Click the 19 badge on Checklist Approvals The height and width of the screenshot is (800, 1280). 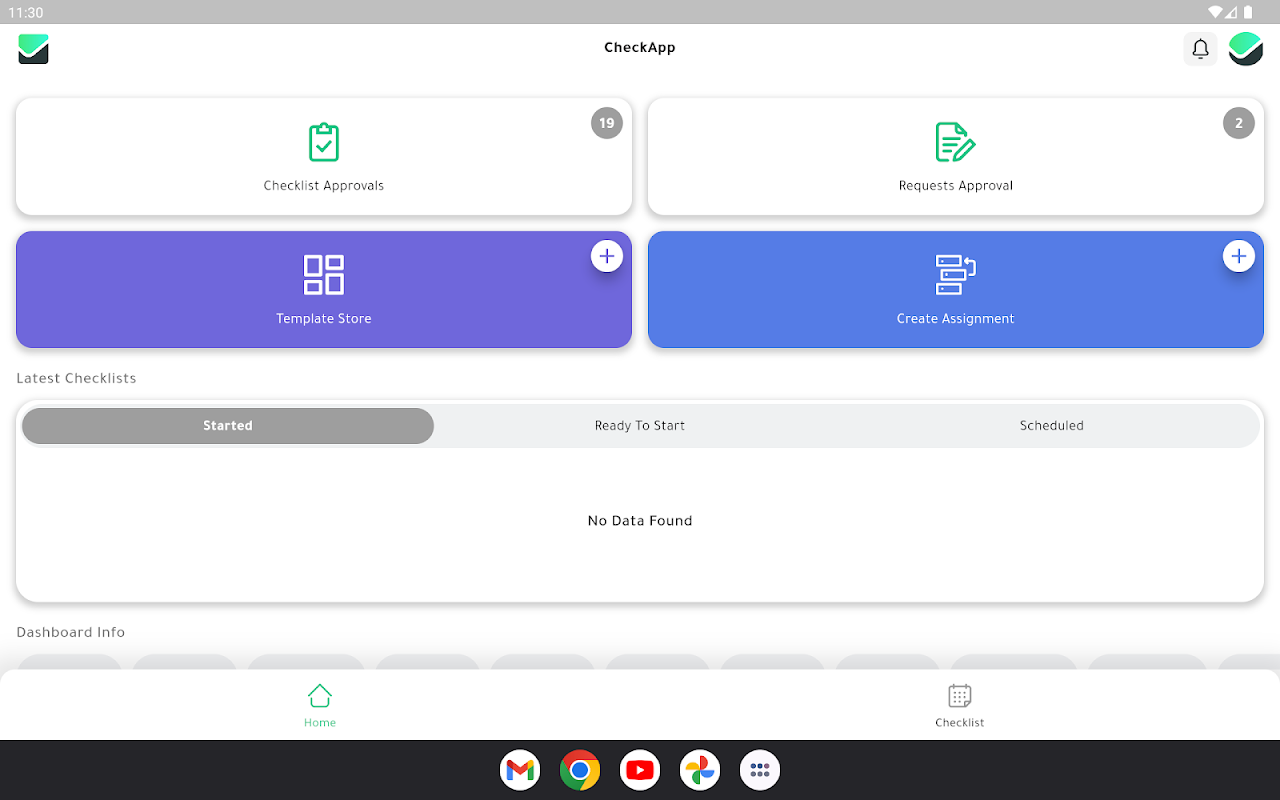(x=606, y=123)
